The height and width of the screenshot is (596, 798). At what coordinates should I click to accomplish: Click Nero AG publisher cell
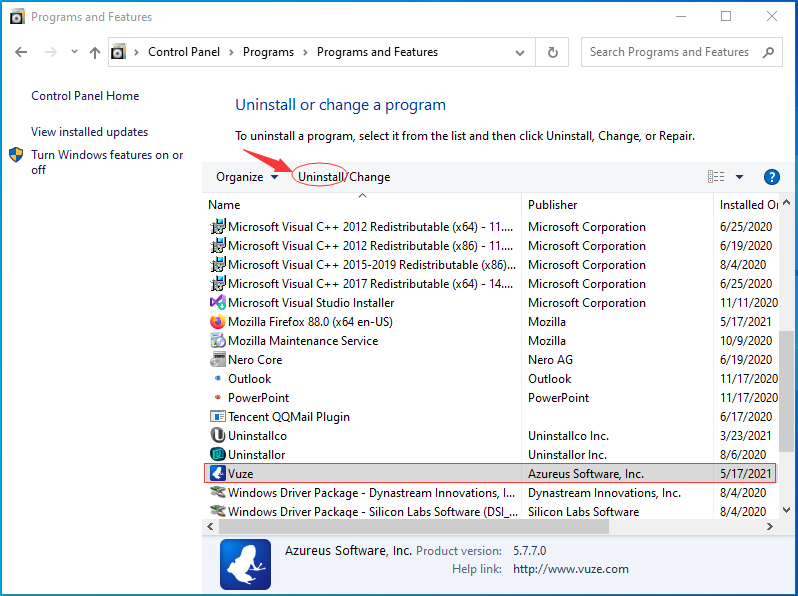pyautogui.click(x=550, y=359)
